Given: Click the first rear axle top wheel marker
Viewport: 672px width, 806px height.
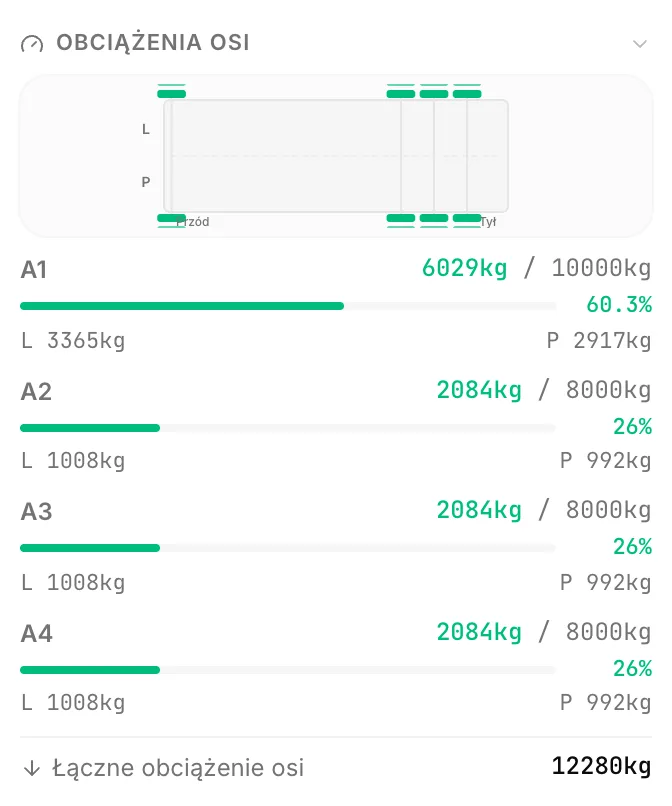Looking at the screenshot, I should point(401,94).
